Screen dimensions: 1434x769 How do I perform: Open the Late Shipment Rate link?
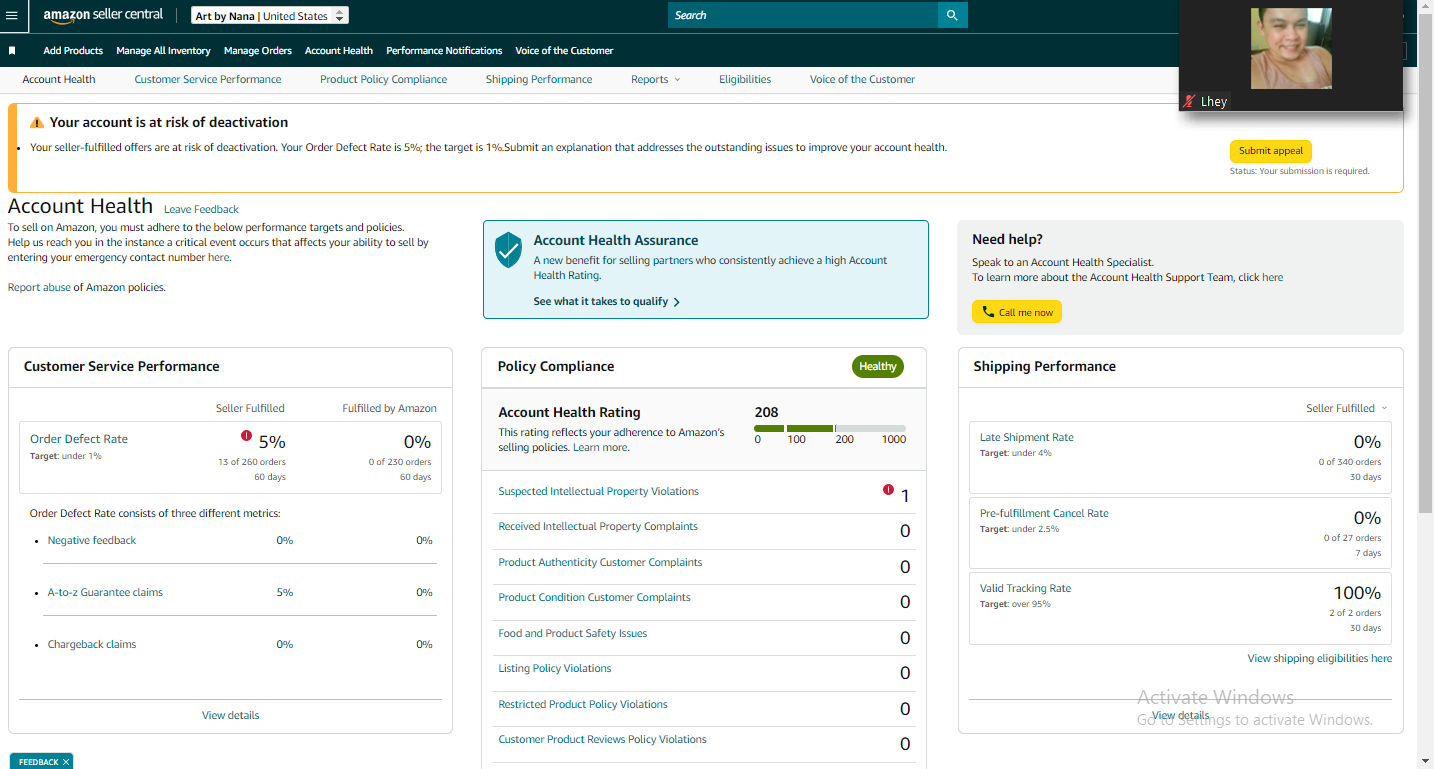coord(1027,437)
